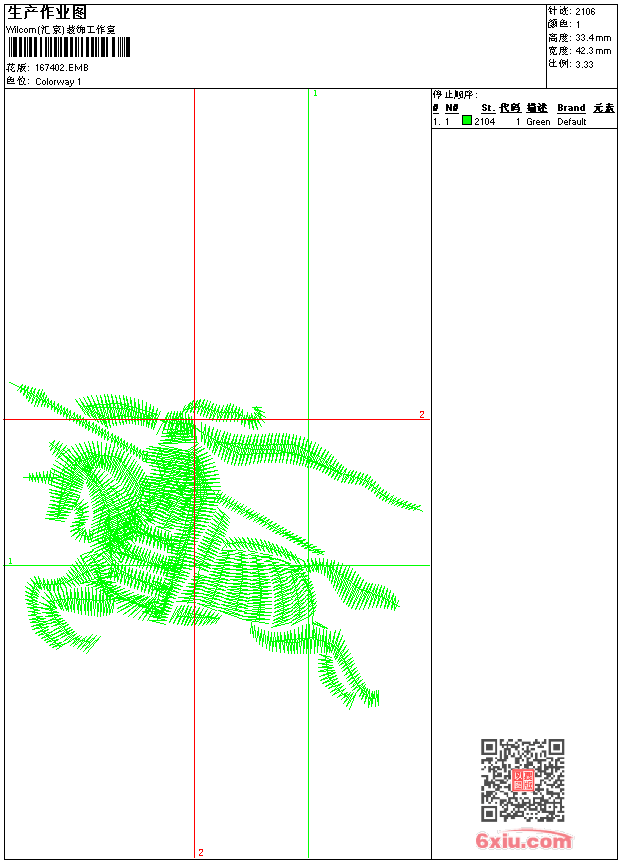Click the Colorway 1 label

(58, 82)
